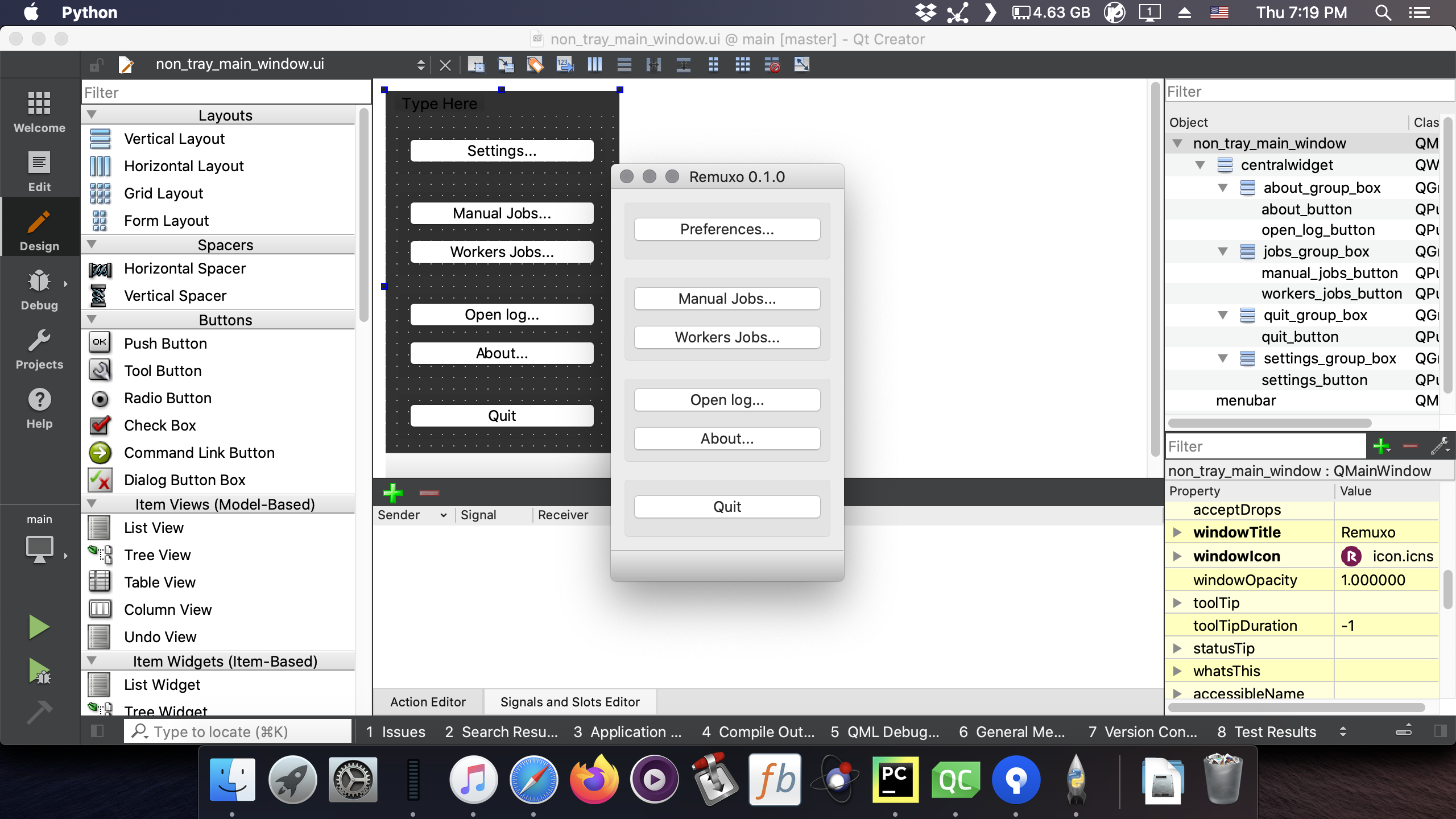Open the 4 Compile Output pane
This screenshot has height=819, width=1456.
756,731
